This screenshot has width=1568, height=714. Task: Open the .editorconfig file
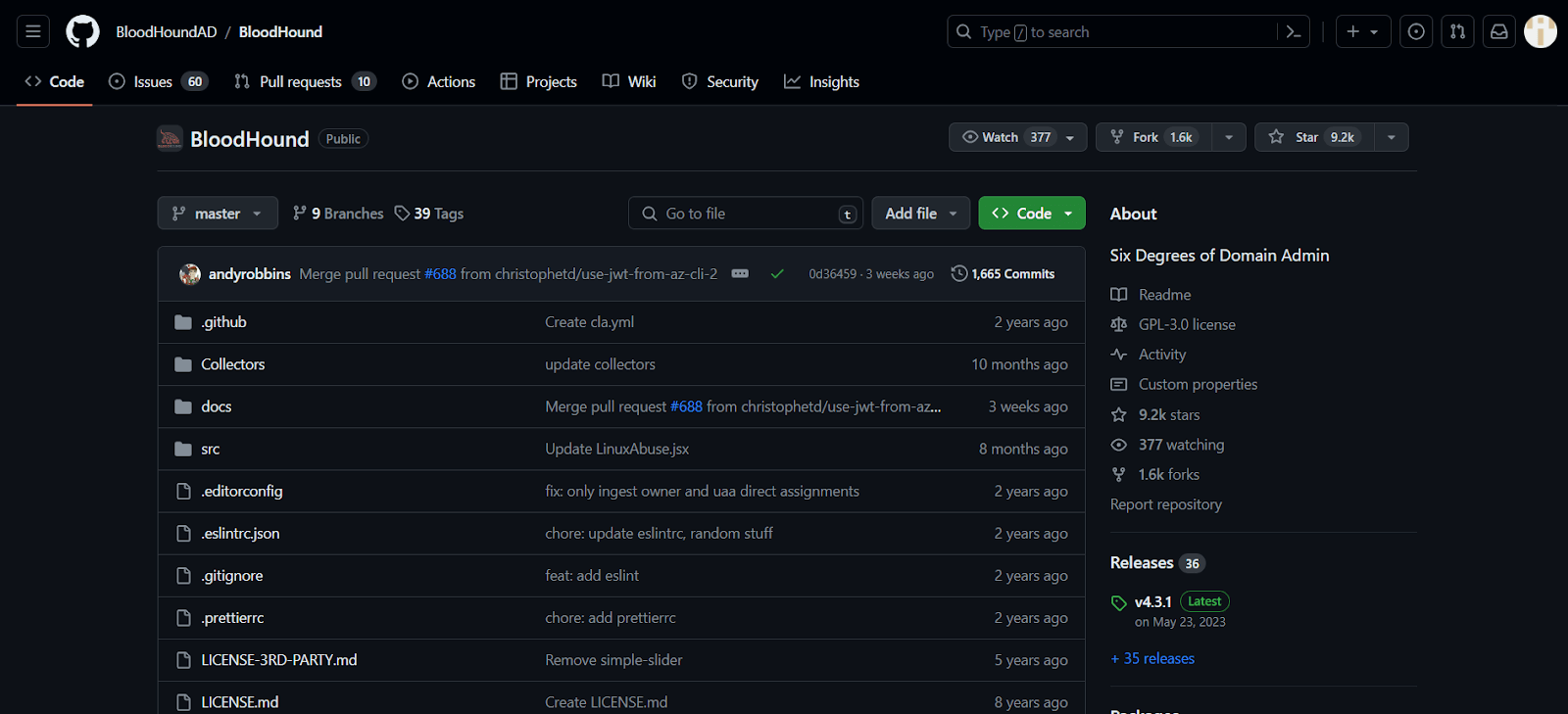(x=242, y=491)
